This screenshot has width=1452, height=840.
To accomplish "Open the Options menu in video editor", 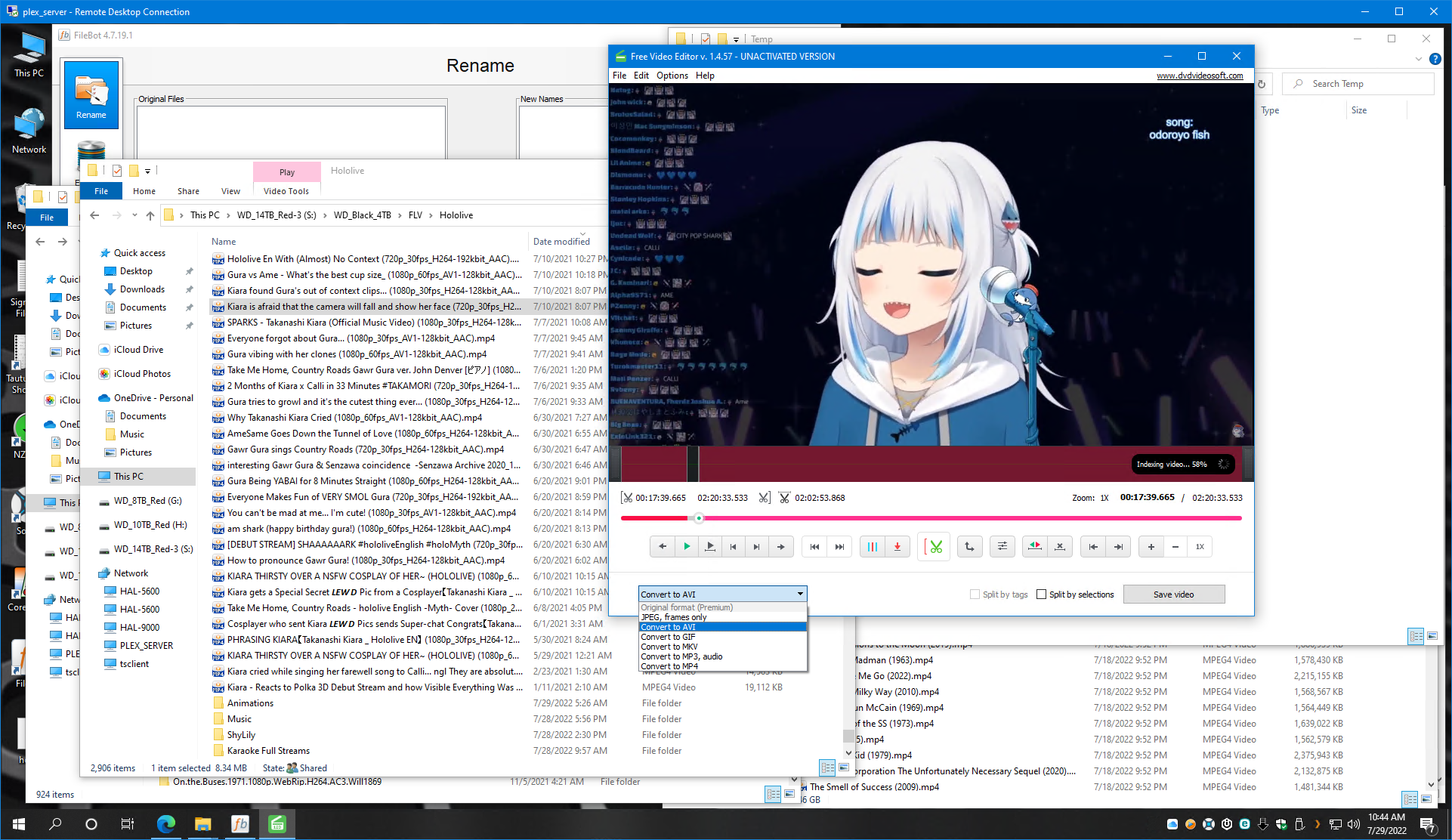I will click(672, 76).
